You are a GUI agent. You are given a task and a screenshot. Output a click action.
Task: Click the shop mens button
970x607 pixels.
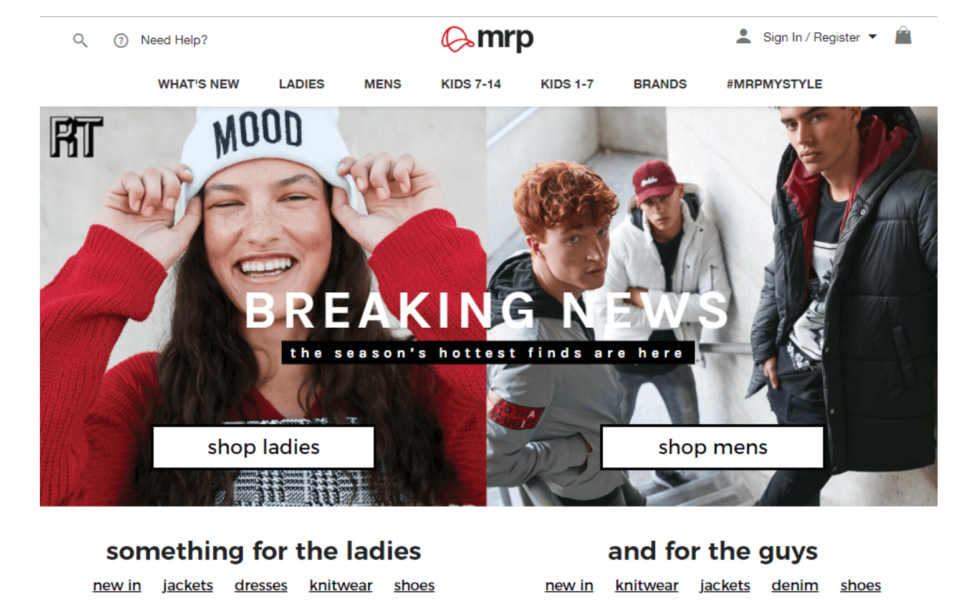[713, 447]
